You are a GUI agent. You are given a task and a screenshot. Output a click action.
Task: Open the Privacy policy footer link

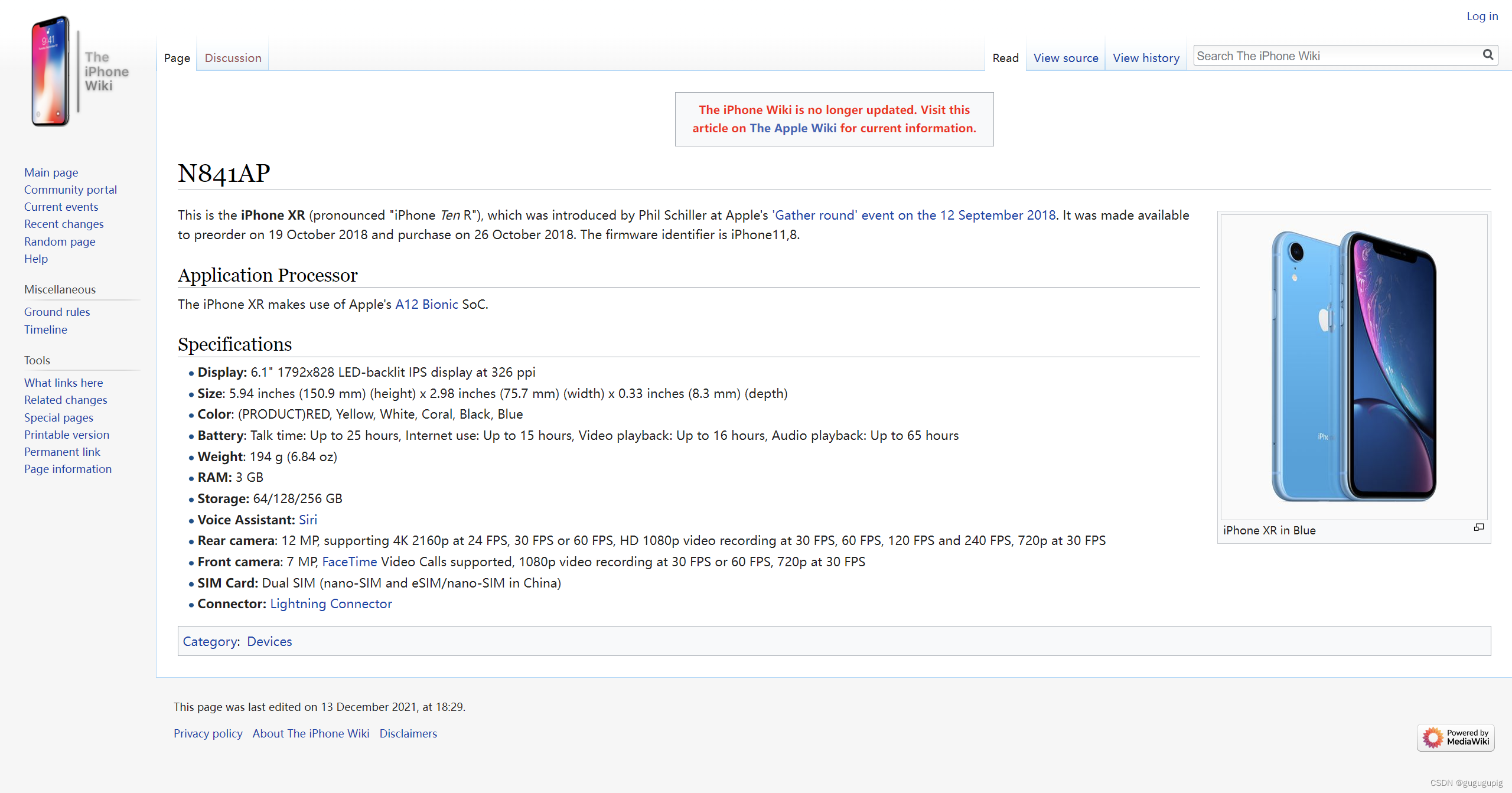208,733
